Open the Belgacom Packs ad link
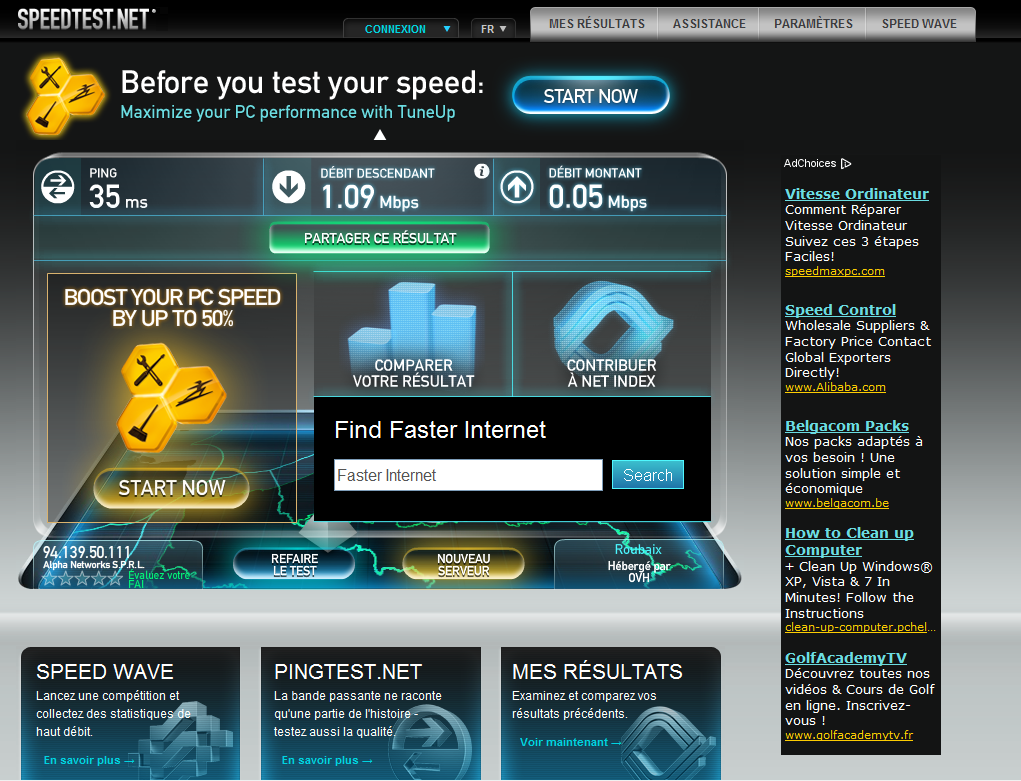Screen dimensions: 1021x781 [846, 426]
